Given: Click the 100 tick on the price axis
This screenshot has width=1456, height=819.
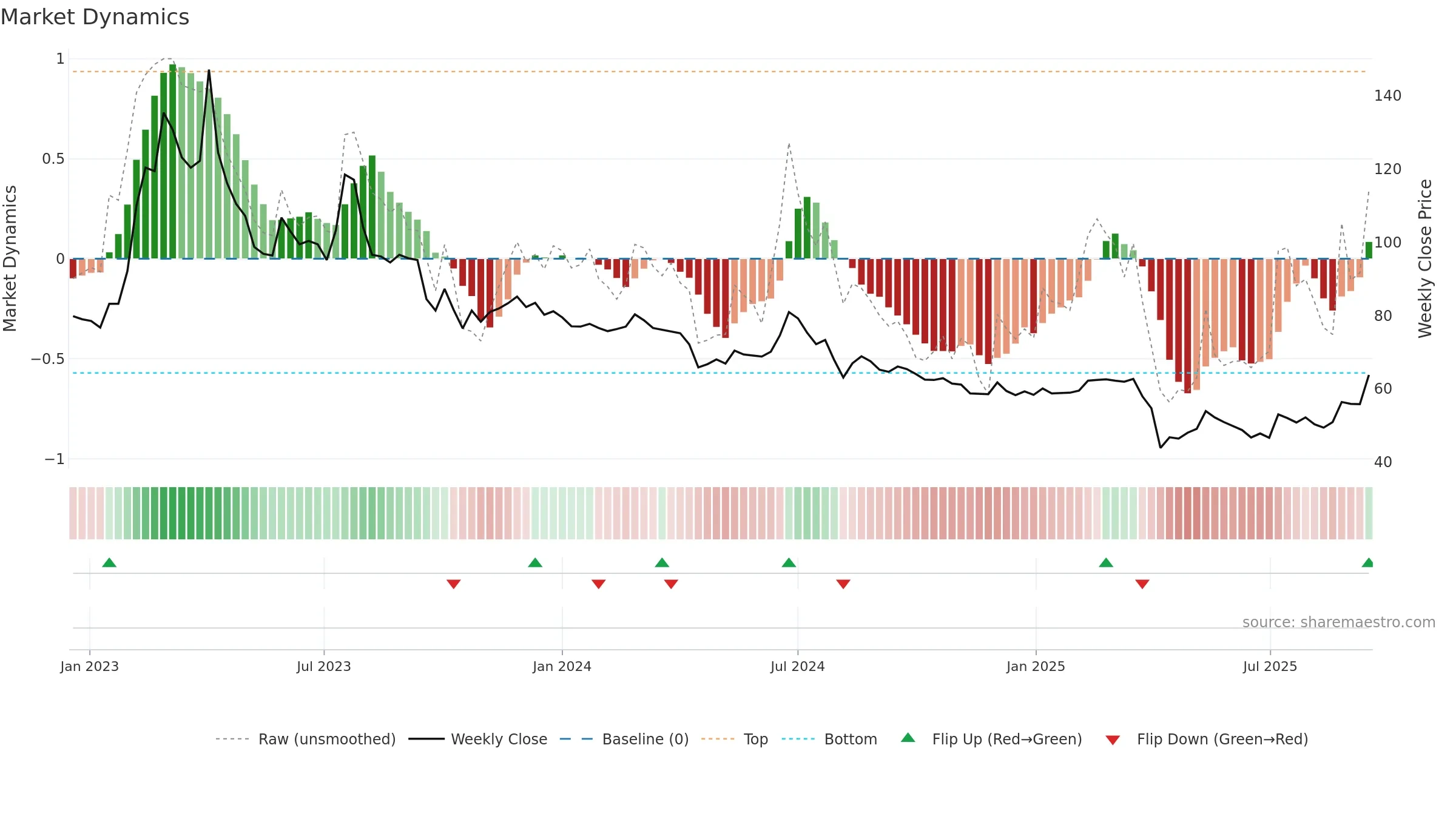Looking at the screenshot, I should pyautogui.click(x=1388, y=243).
